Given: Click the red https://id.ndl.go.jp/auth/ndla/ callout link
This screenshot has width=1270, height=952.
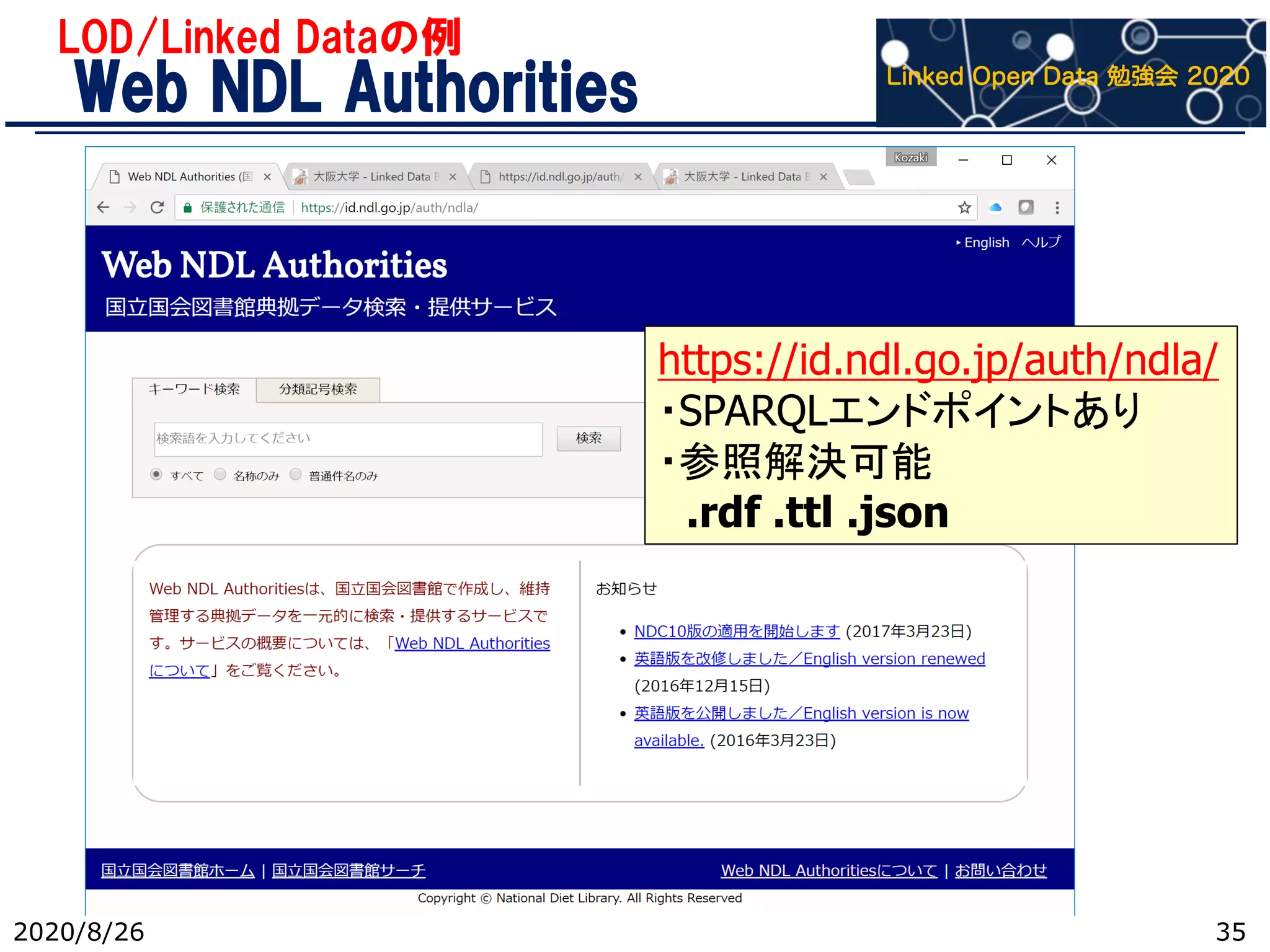Looking at the screenshot, I should coord(938,360).
